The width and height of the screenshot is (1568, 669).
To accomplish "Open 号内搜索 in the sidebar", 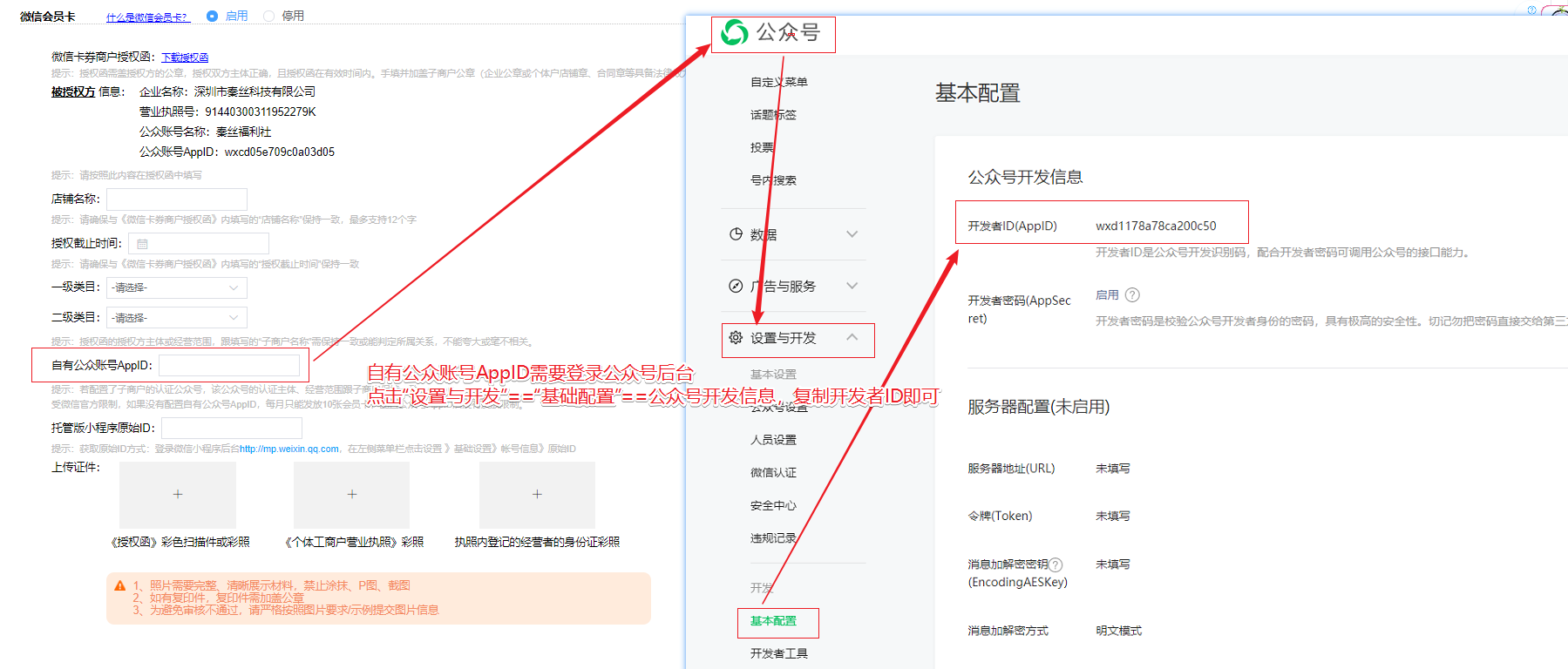I will 773,180.
